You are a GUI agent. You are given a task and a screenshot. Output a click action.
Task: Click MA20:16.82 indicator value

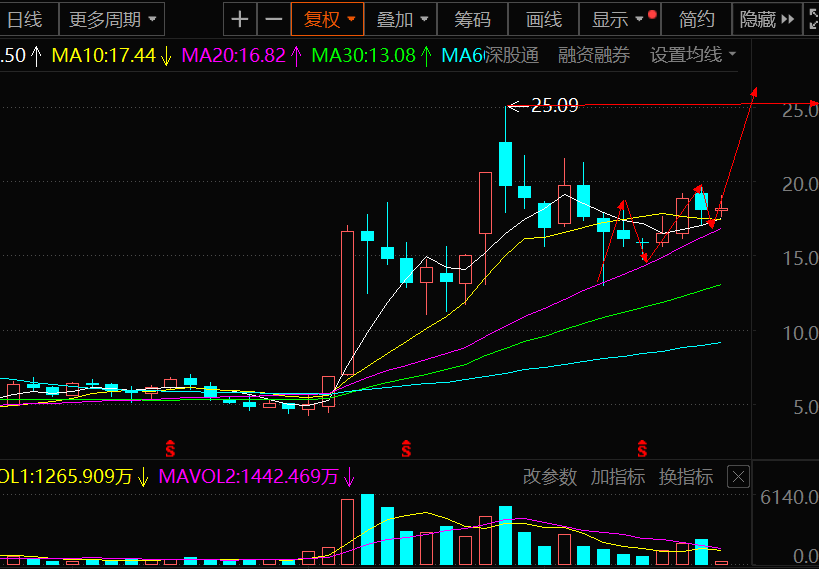233,55
